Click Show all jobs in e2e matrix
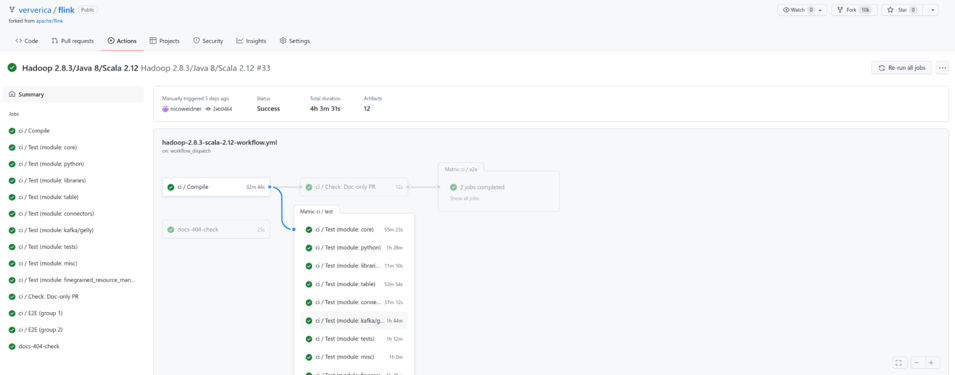 click(465, 198)
